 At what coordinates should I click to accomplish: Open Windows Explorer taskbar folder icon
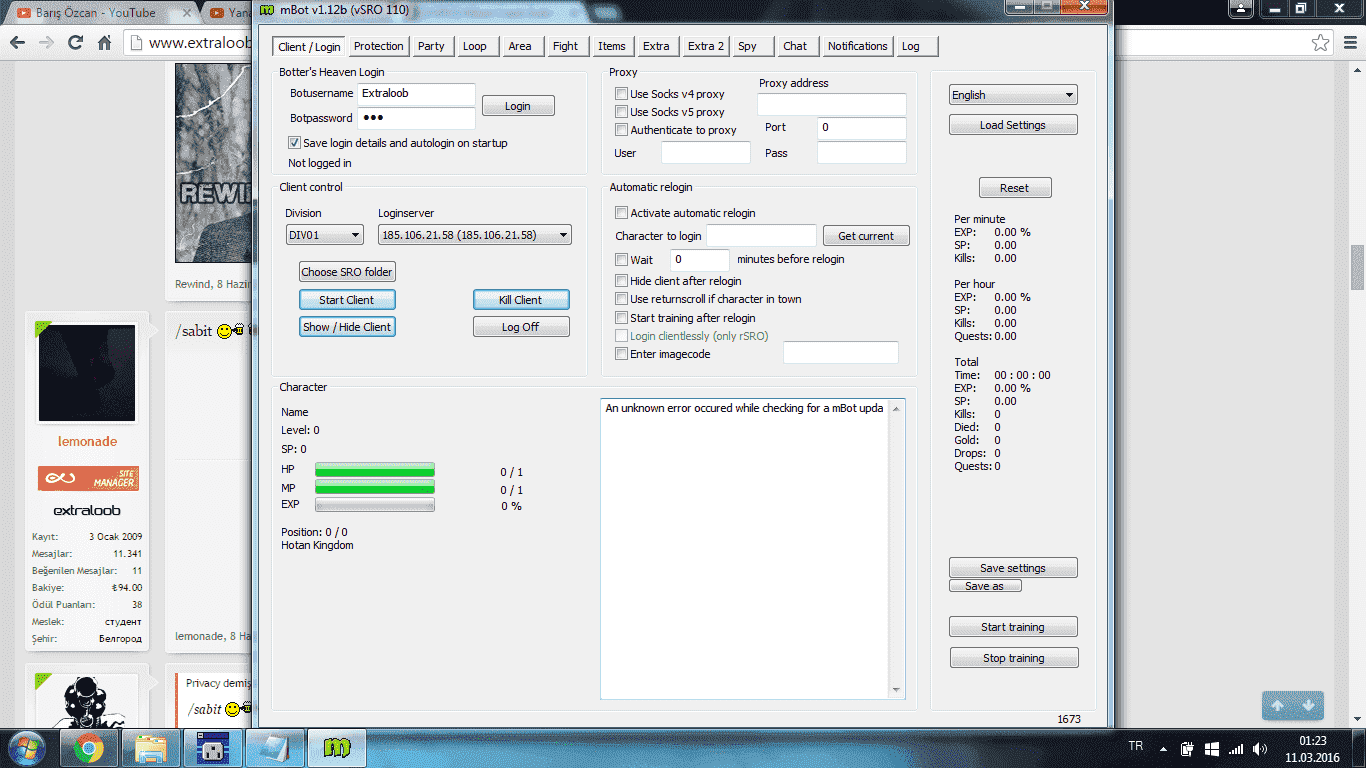(151, 748)
